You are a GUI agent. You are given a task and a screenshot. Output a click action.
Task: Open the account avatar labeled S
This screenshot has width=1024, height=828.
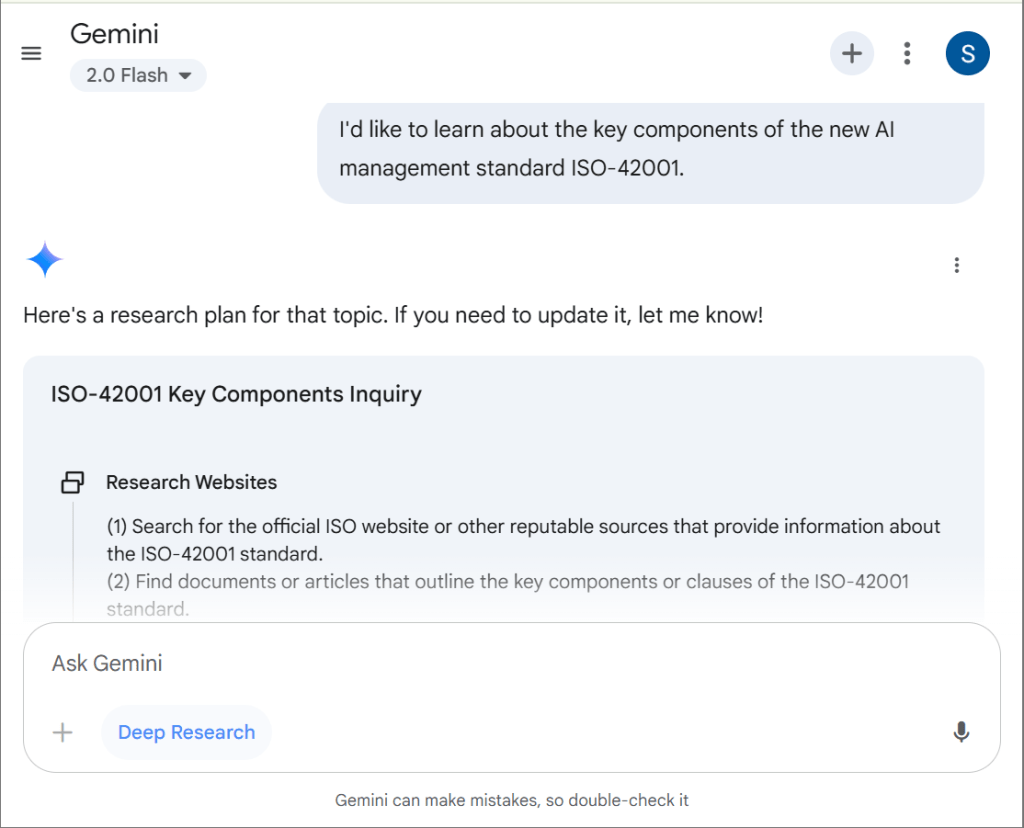967,54
